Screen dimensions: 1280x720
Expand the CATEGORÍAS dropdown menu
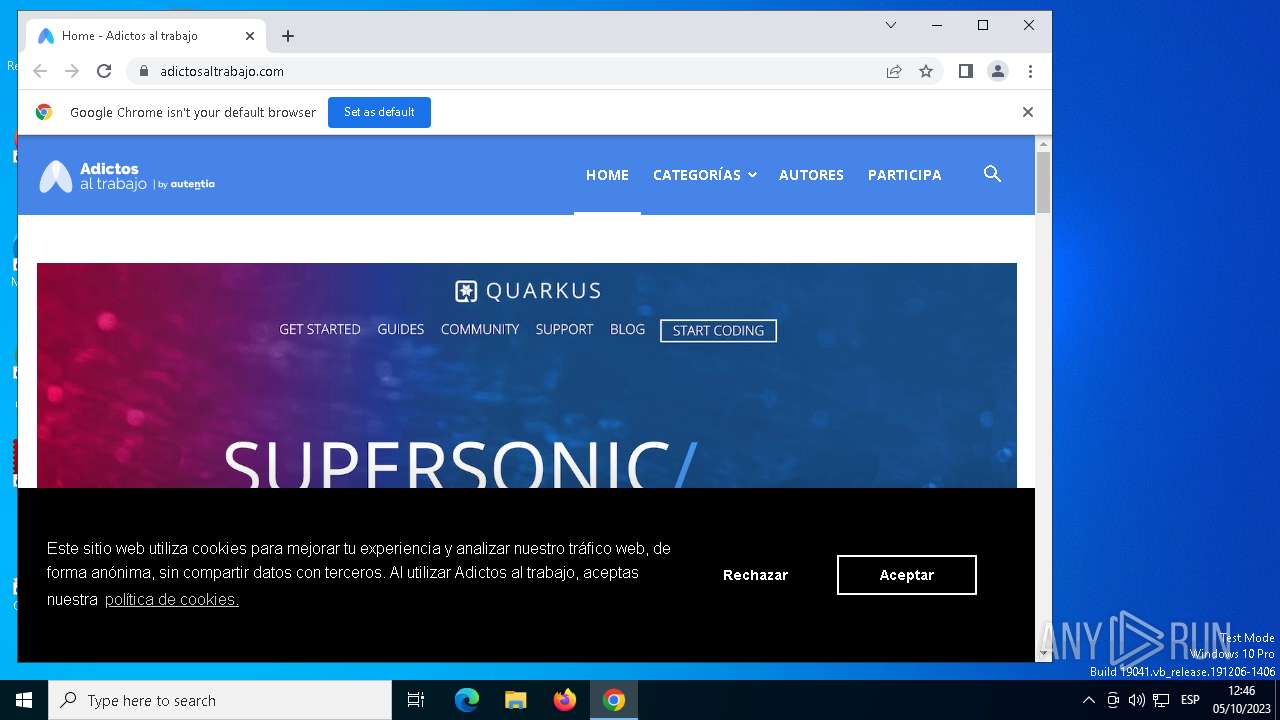pyautogui.click(x=705, y=175)
